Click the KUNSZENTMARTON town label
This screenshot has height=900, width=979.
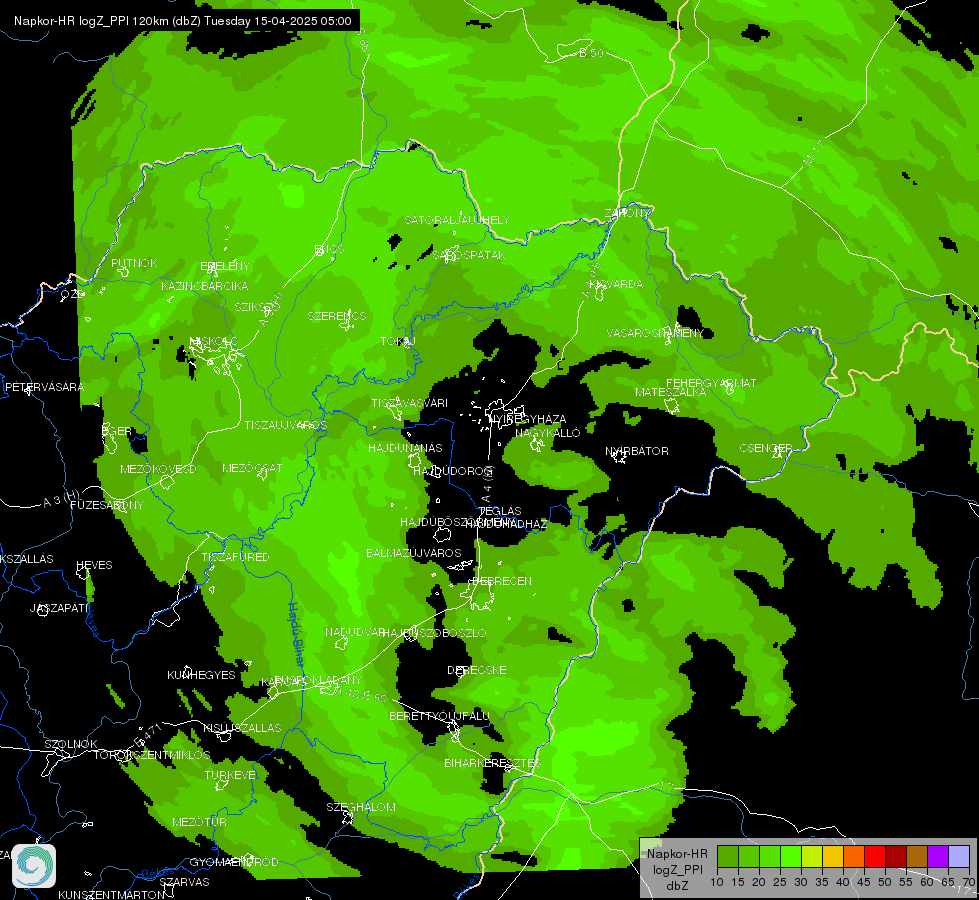[x=112, y=894]
